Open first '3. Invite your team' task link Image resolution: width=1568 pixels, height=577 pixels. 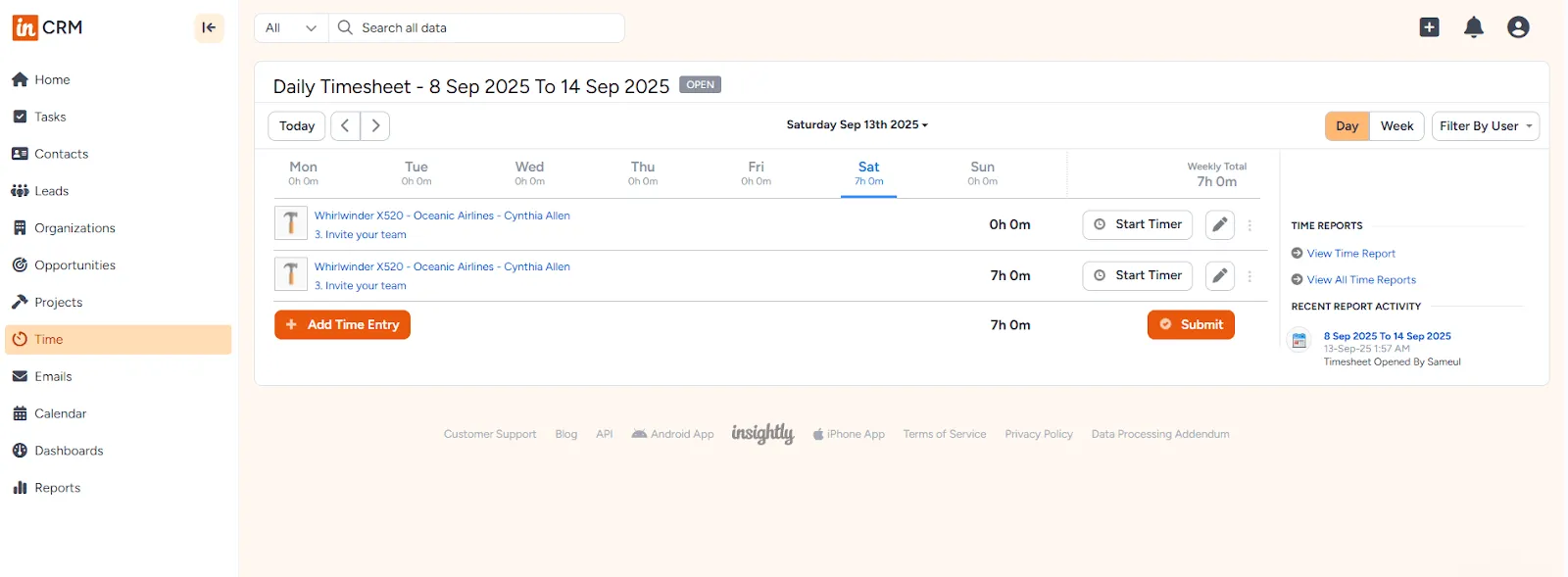pos(361,235)
